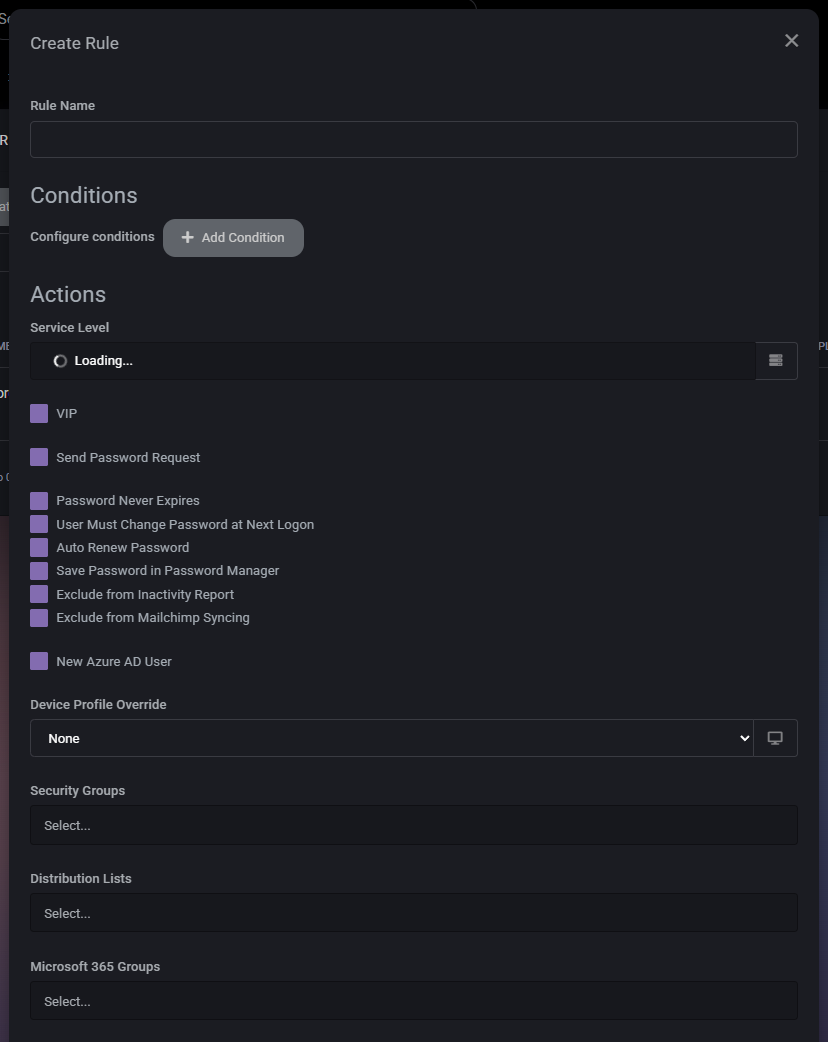Click the server icon beside Service Level
Viewport: 828px width, 1042px height.
click(776, 360)
